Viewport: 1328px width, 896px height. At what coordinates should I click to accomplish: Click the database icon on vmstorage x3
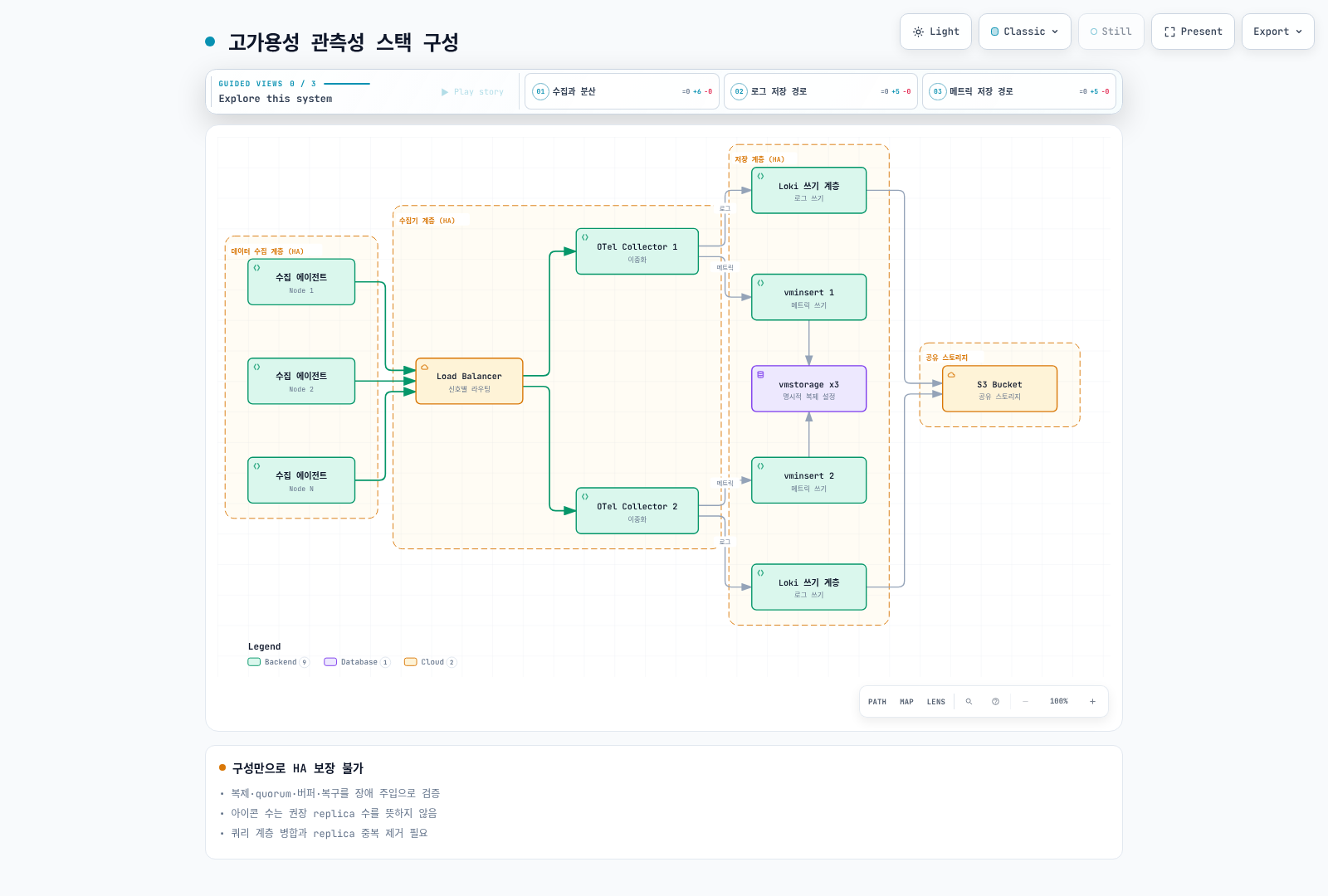pos(760,375)
